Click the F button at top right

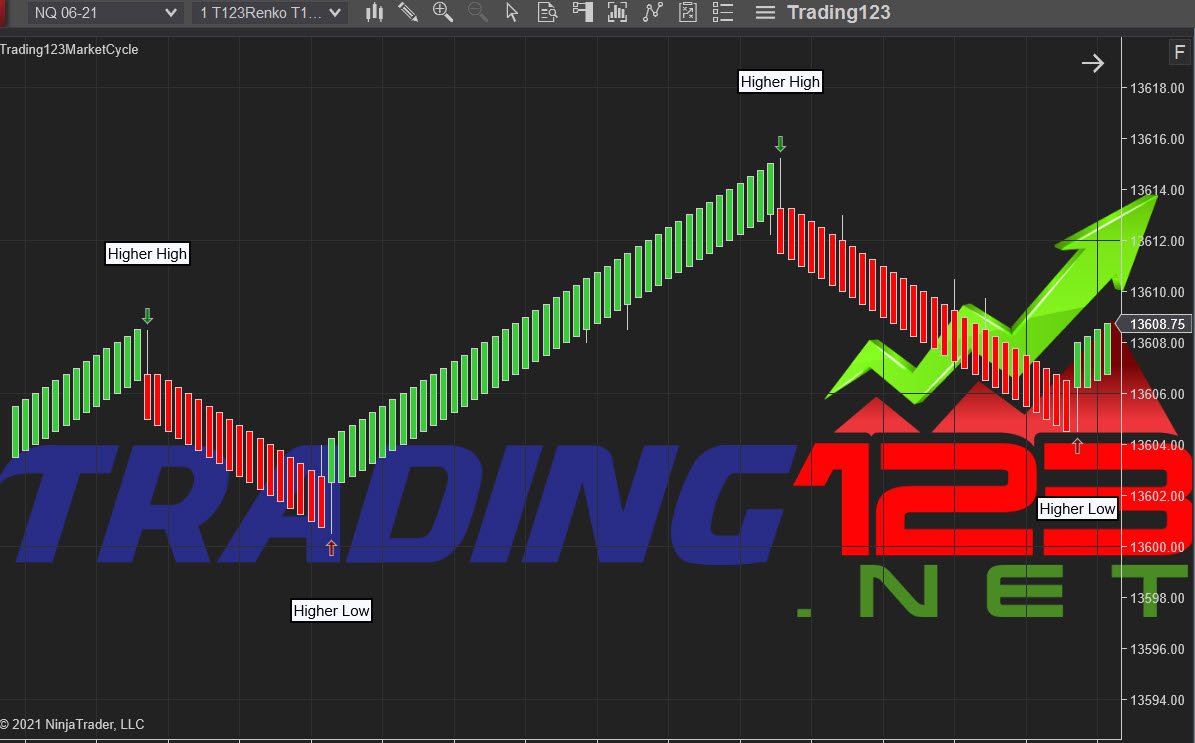coord(1179,53)
